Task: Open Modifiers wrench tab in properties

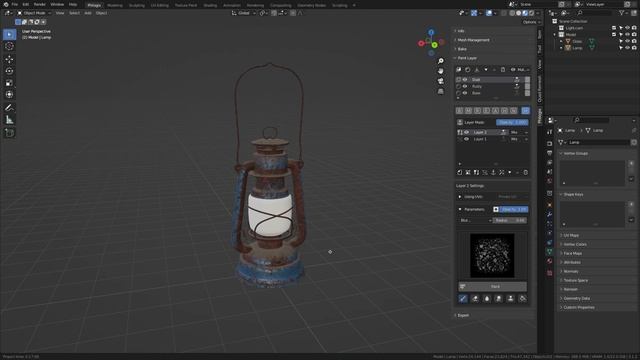Action: (x=550, y=215)
